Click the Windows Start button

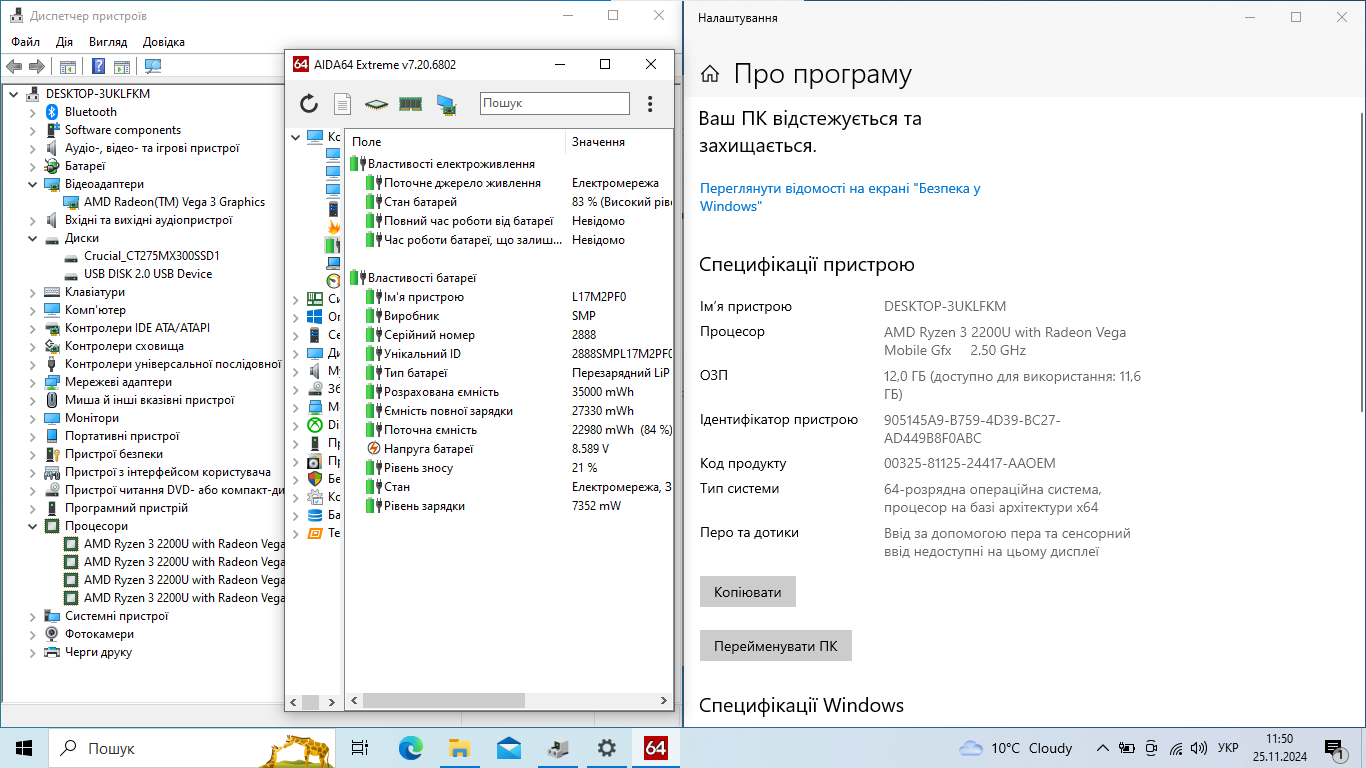coord(24,748)
